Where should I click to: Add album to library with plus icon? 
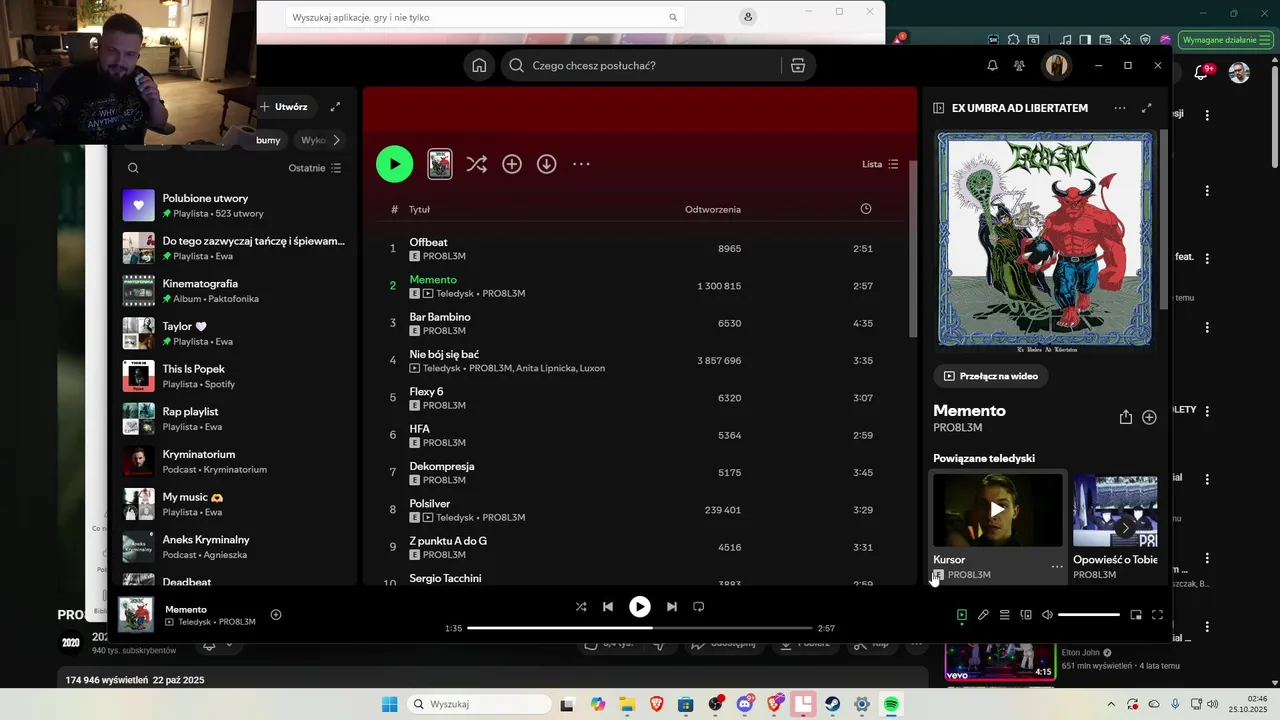(512, 164)
